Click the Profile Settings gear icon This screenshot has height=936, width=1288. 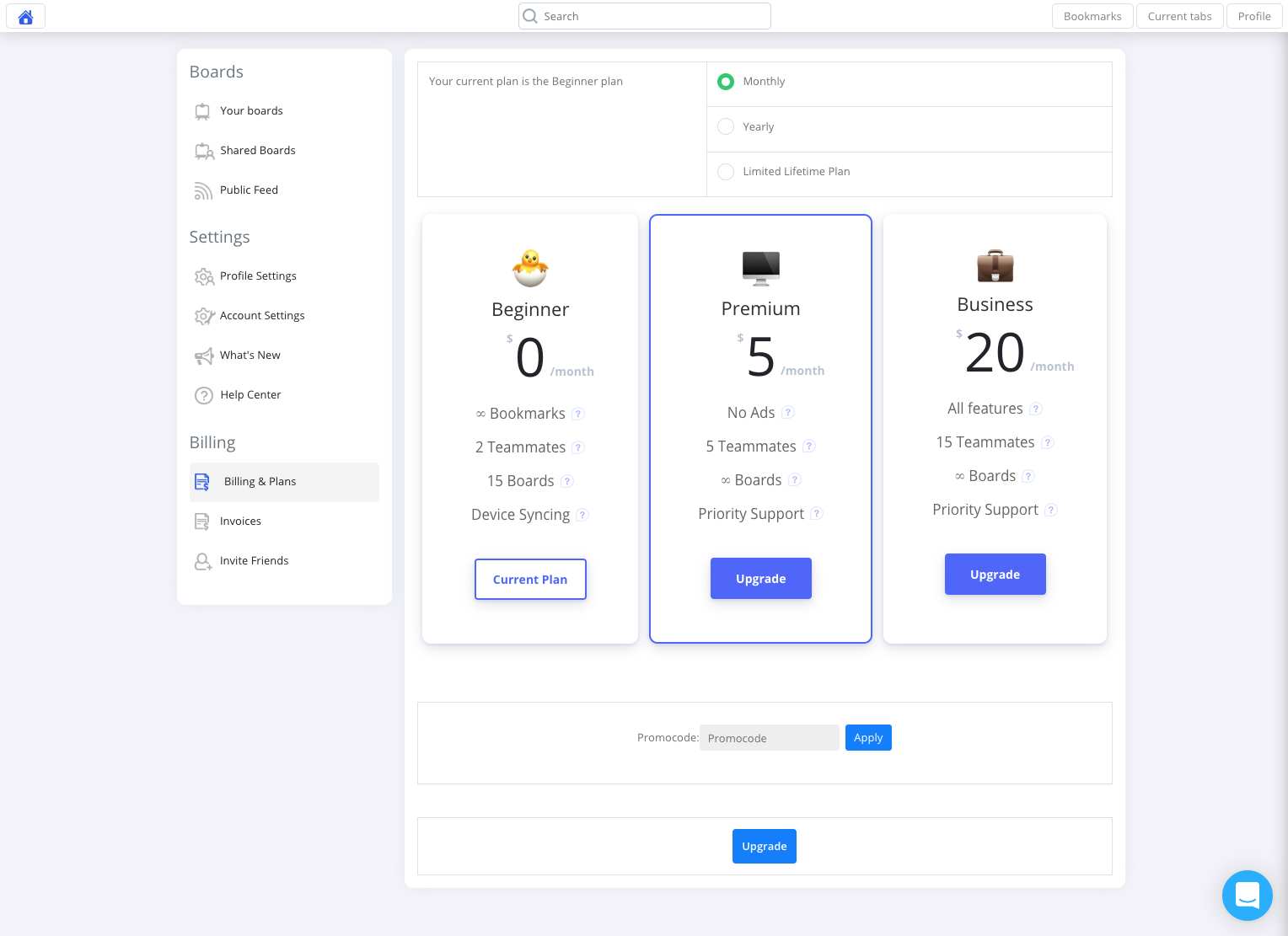pos(204,276)
